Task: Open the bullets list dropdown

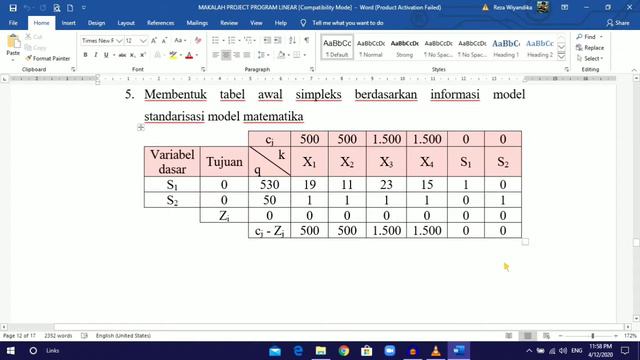Action: (223, 40)
